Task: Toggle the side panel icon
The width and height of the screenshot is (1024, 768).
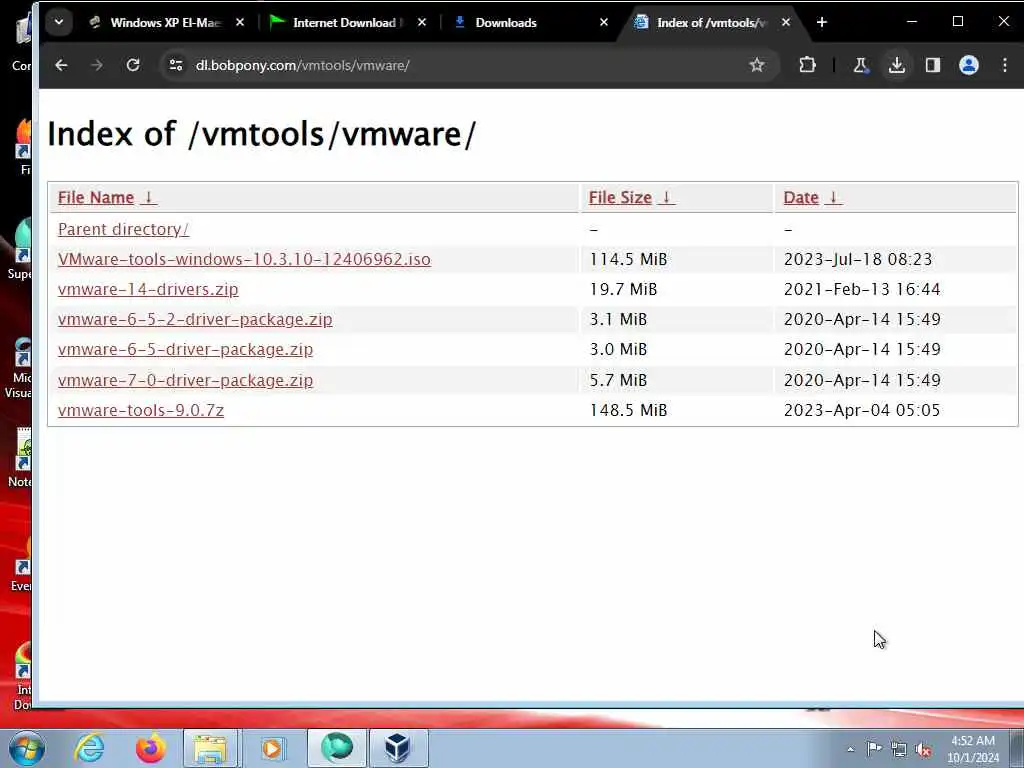Action: (x=933, y=65)
